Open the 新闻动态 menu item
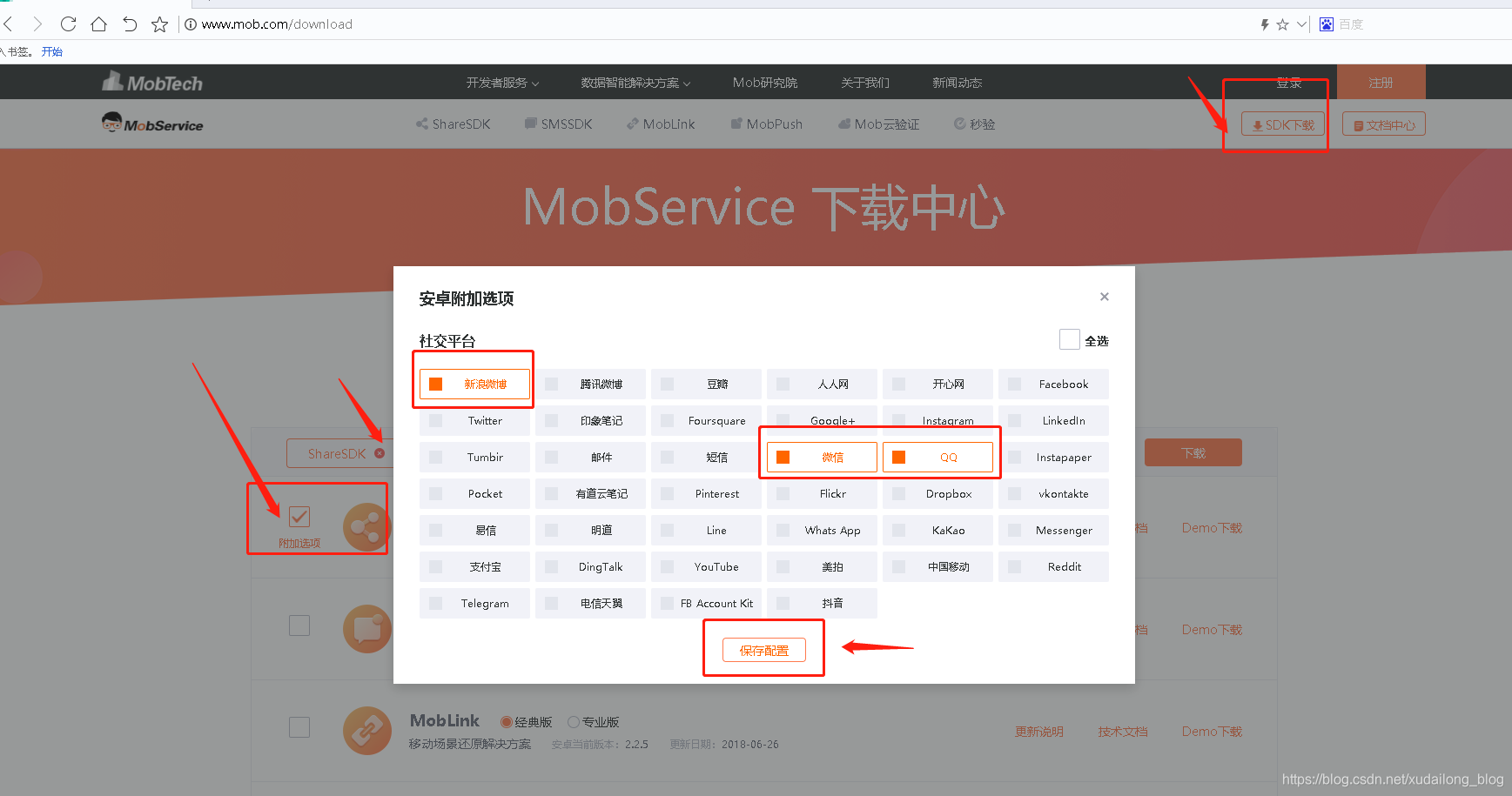Image resolution: width=1512 pixels, height=796 pixels. 958,83
